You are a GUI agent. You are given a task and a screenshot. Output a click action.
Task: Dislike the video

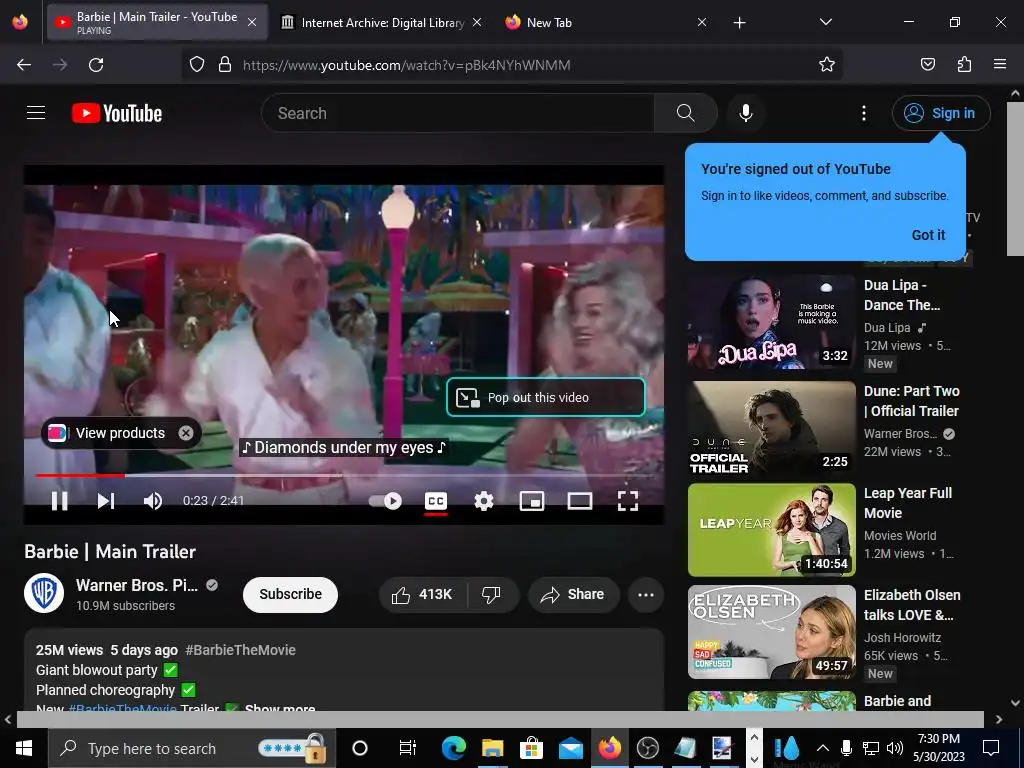tap(491, 594)
